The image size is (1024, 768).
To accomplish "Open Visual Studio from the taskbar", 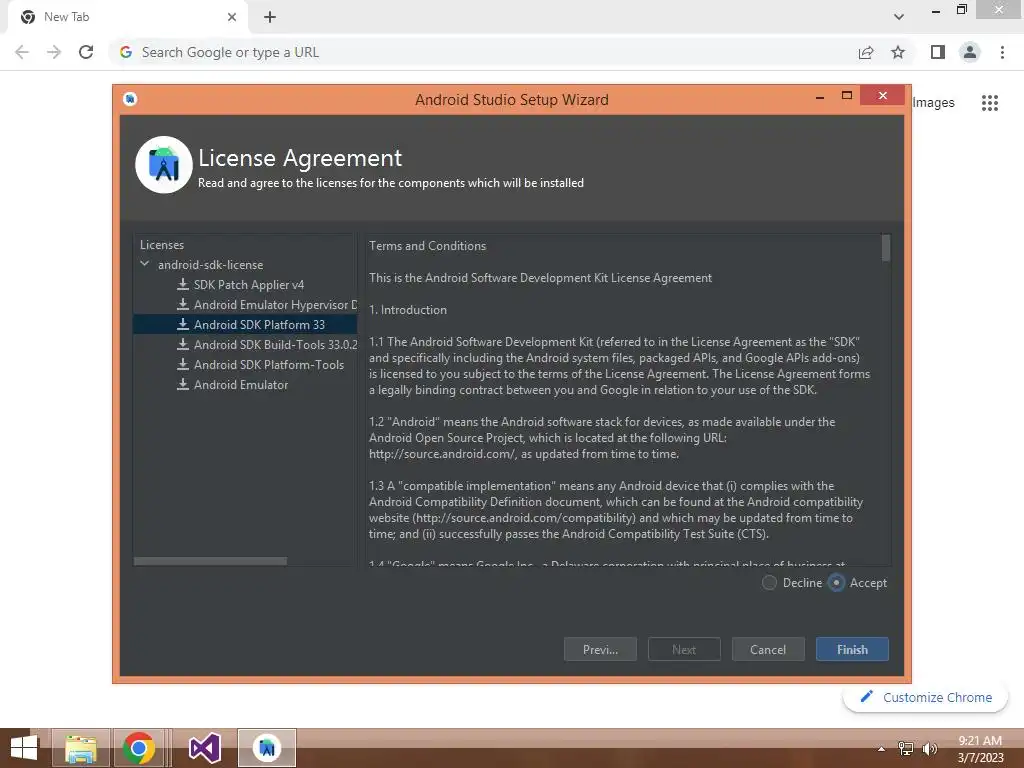I will pos(204,748).
